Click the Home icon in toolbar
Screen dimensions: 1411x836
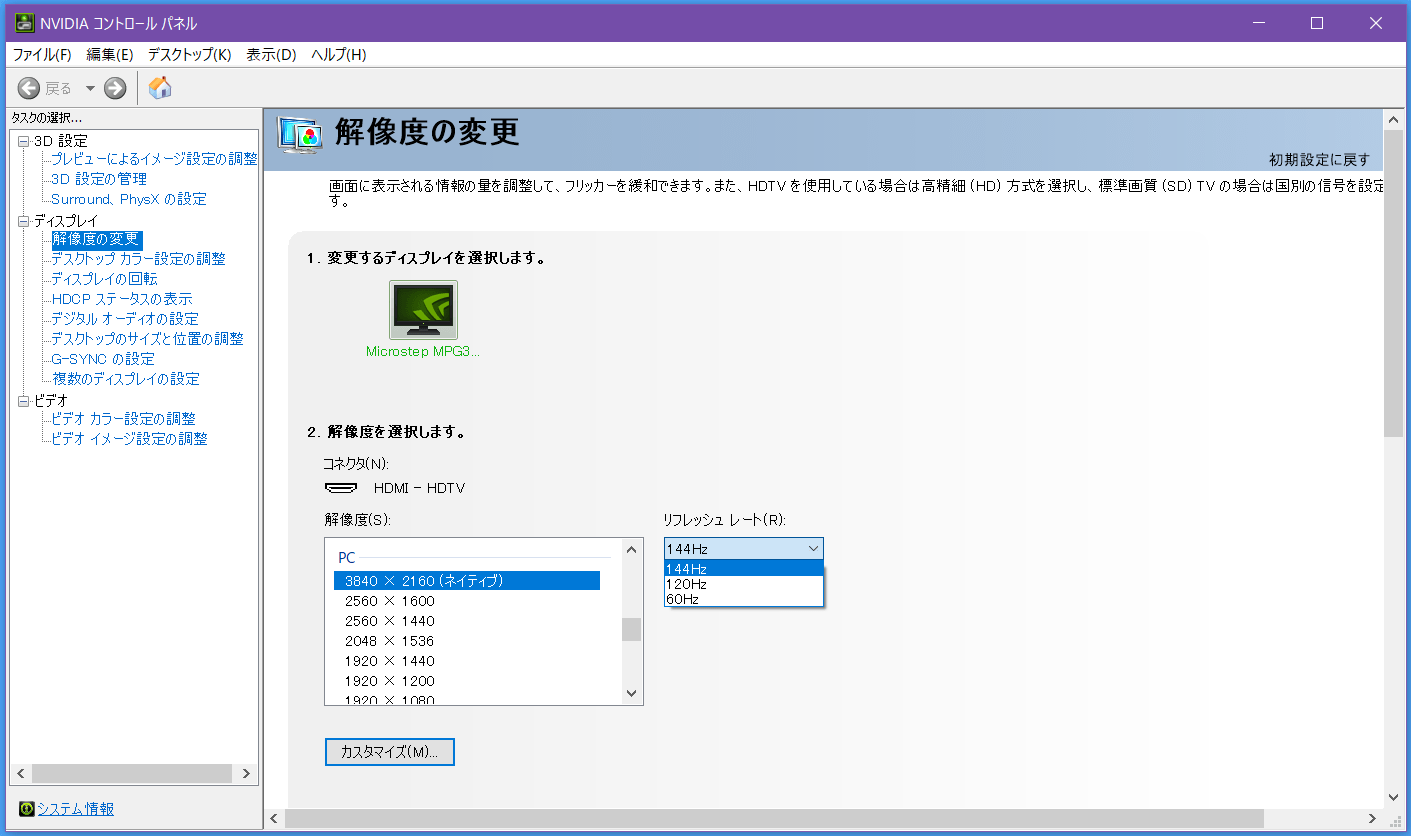pos(160,88)
